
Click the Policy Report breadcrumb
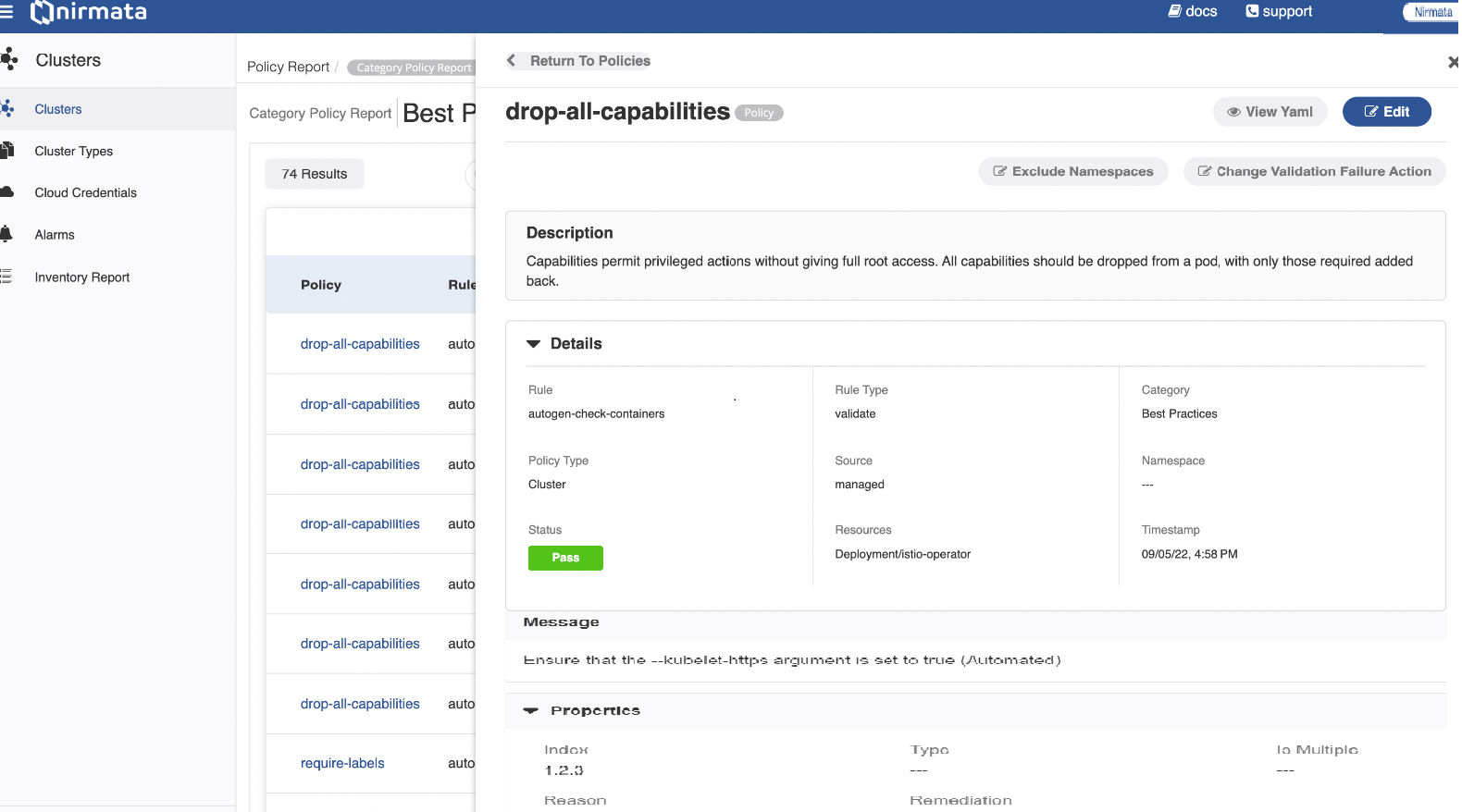[x=288, y=67]
